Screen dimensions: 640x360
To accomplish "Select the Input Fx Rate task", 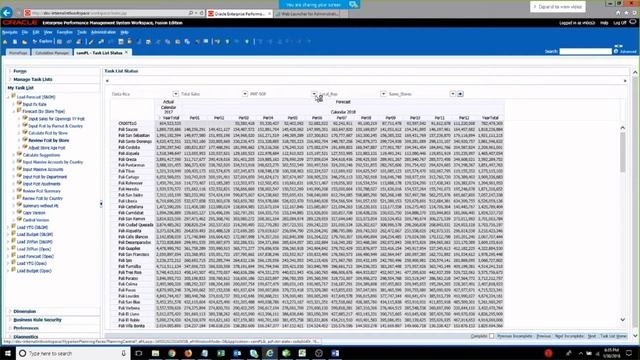I will pos(34,104).
